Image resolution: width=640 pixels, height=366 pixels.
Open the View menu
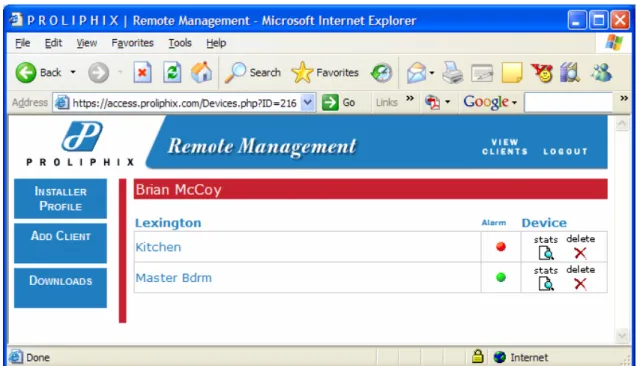click(87, 43)
